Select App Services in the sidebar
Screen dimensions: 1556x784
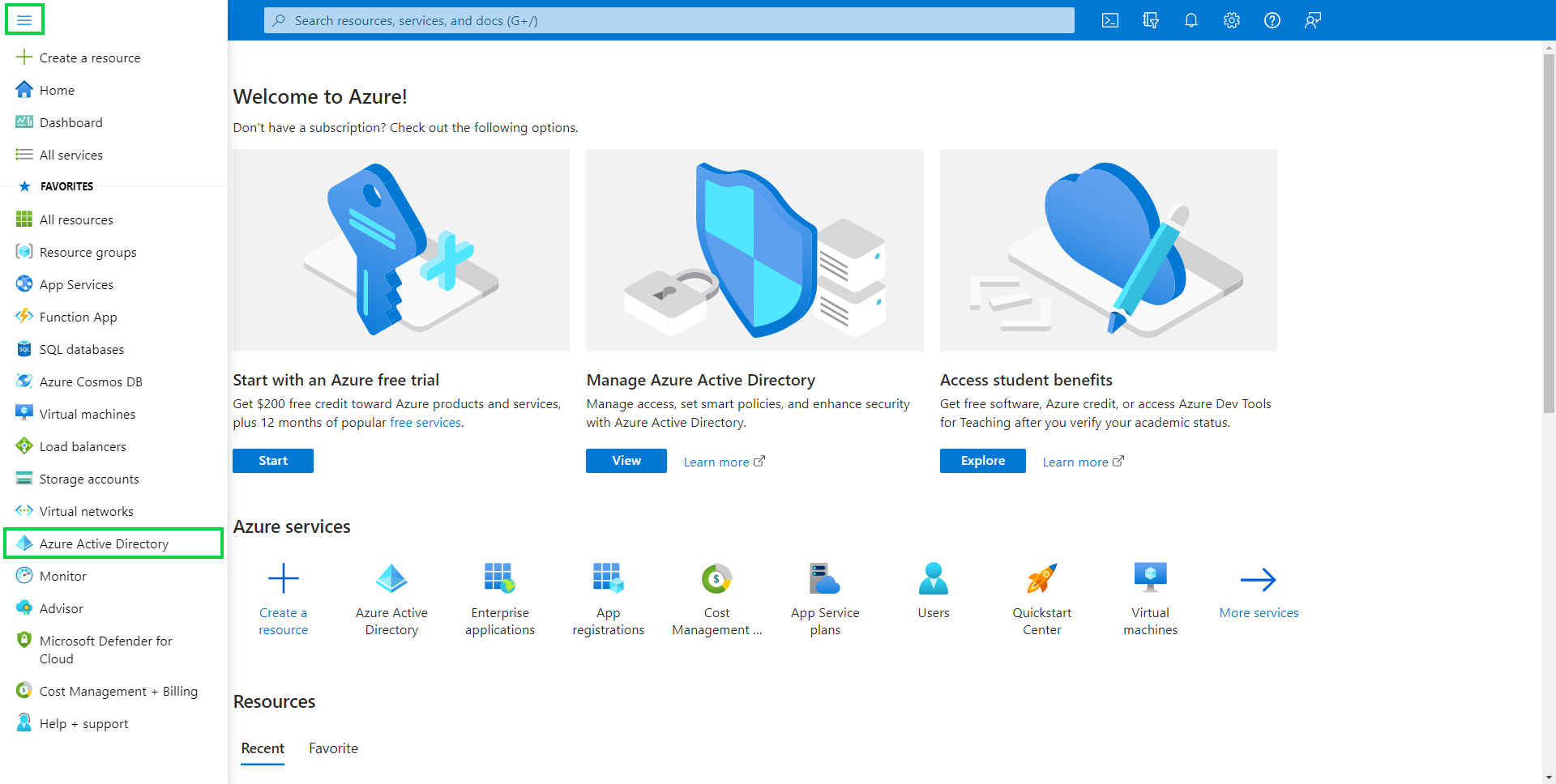coord(113,284)
